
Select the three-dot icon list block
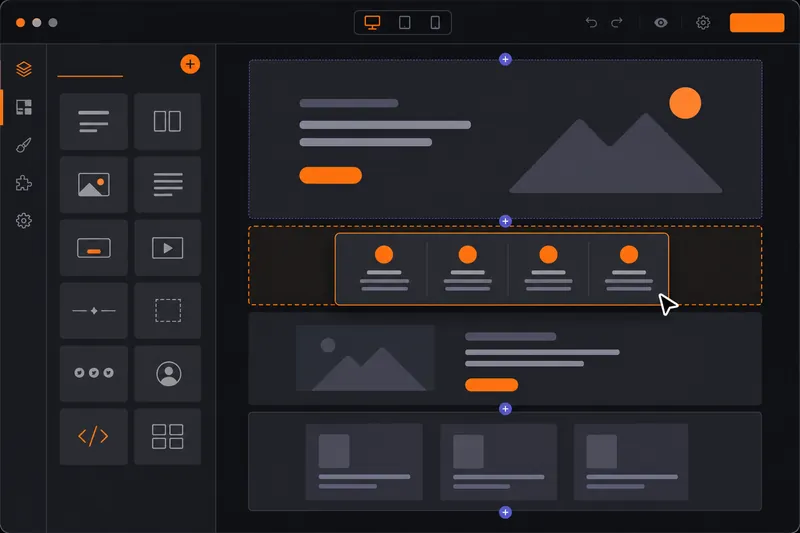pos(93,373)
